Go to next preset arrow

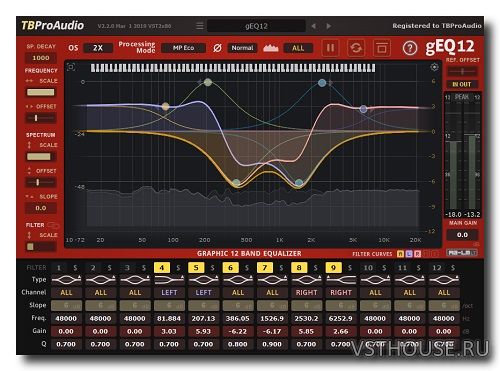click(x=329, y=26)
